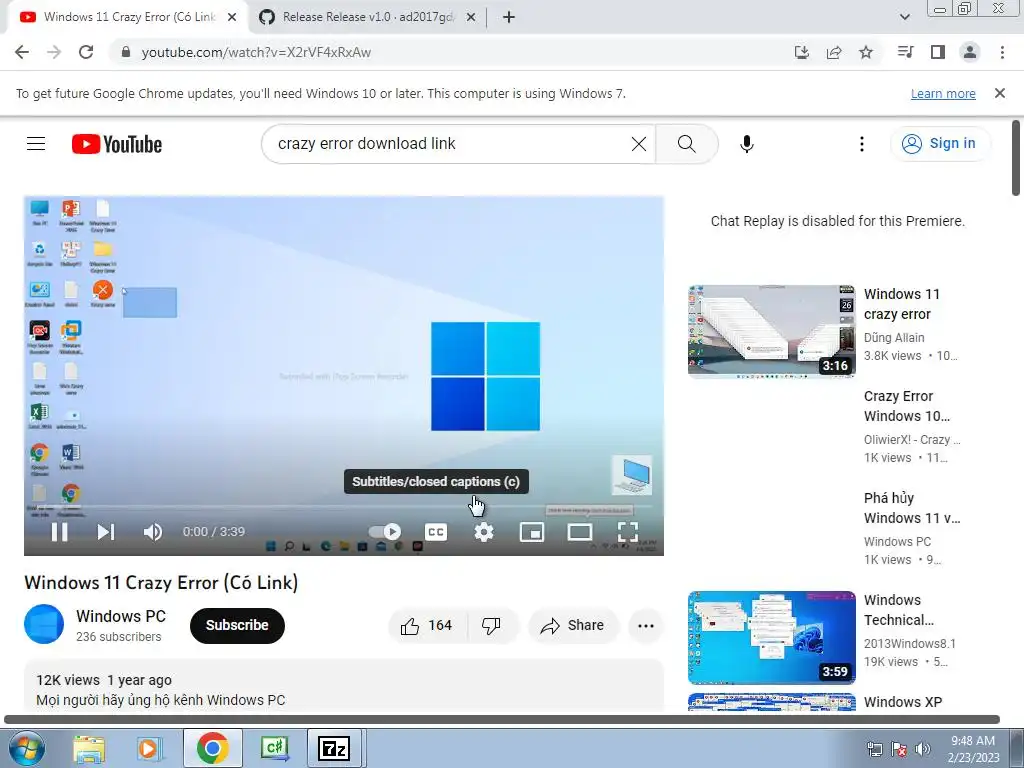
Task: Open Chrome media control icon
Action: pos(906,52)
